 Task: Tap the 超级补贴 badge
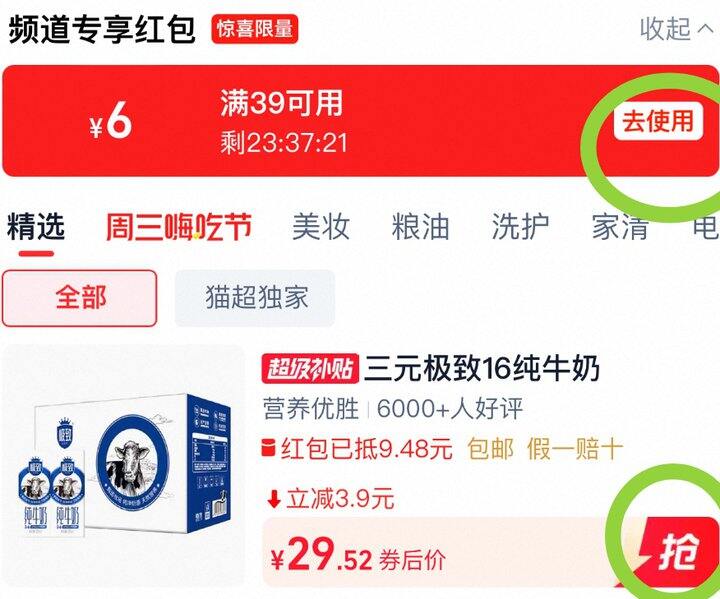pos(310,368)
